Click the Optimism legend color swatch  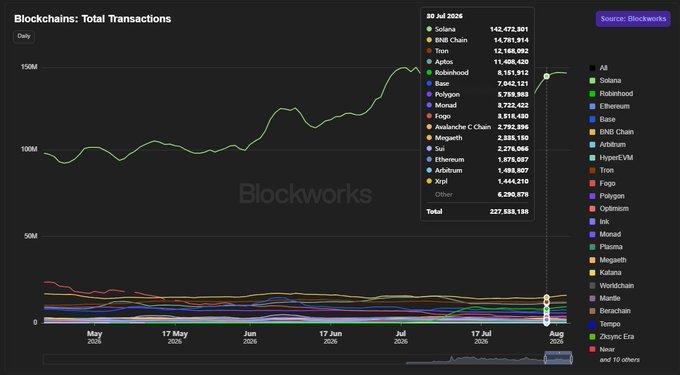(x=592, y=209)
